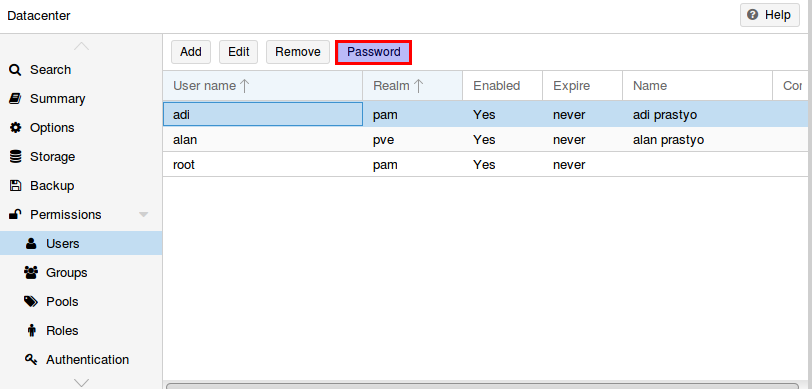The height and width of the screenshot is (389, 812).
Task: Sort by the Realm column header
Action: [x=413, y=85]
